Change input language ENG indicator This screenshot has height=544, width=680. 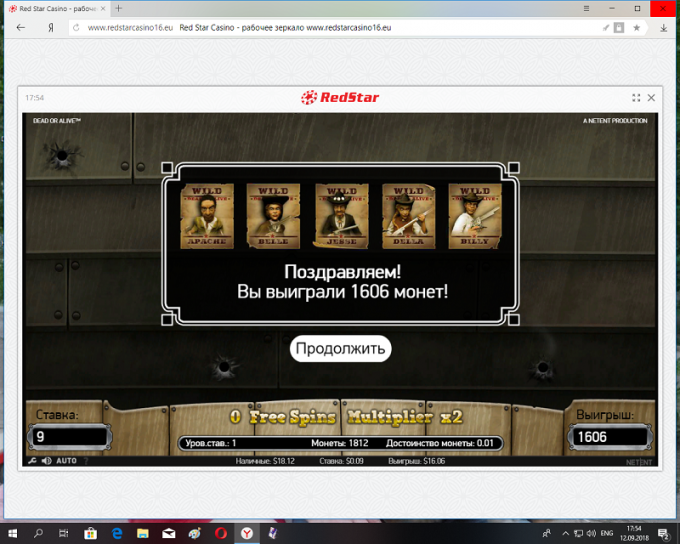[607, 533]
